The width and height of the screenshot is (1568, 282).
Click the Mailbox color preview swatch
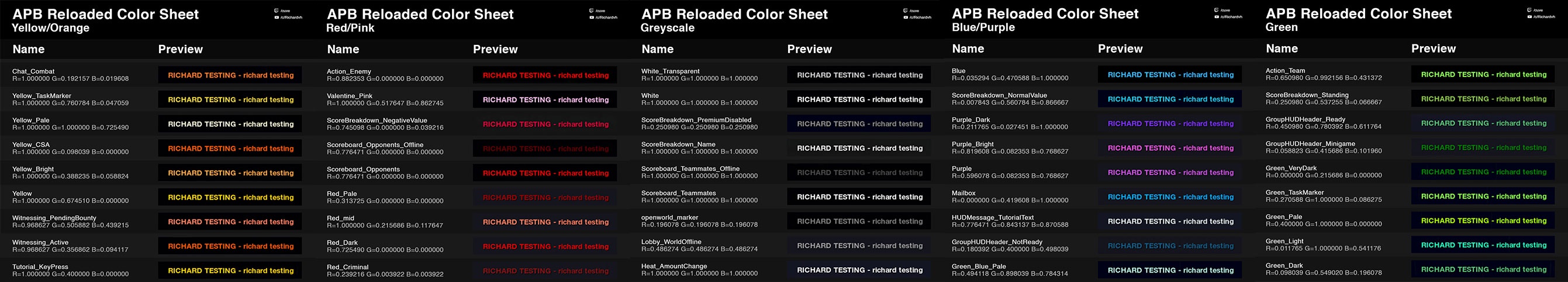1170,197
